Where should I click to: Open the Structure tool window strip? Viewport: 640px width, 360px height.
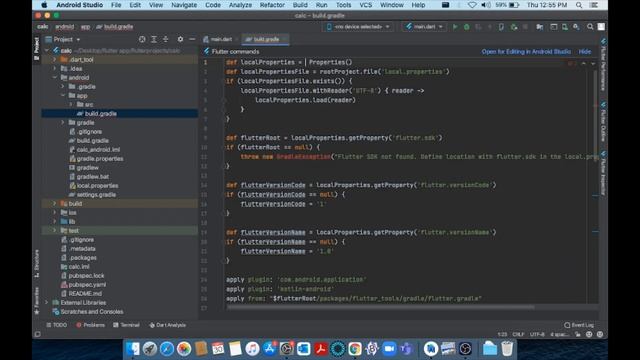(x=37, y=264)
